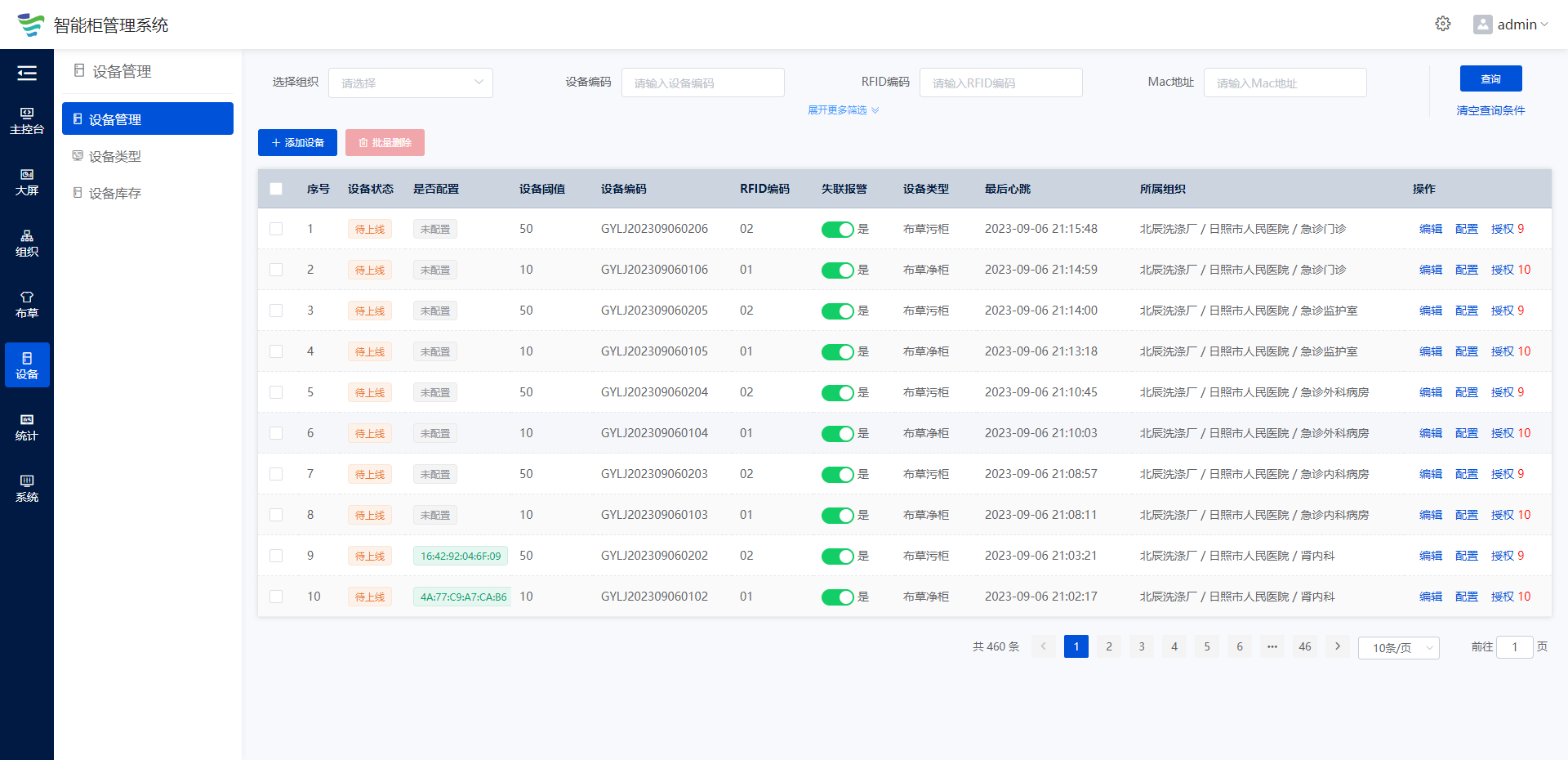This screenshot has height=760, width=1568.
Task: Expand more filters via 展开更多筛选
Action: [x=844, y=110]
